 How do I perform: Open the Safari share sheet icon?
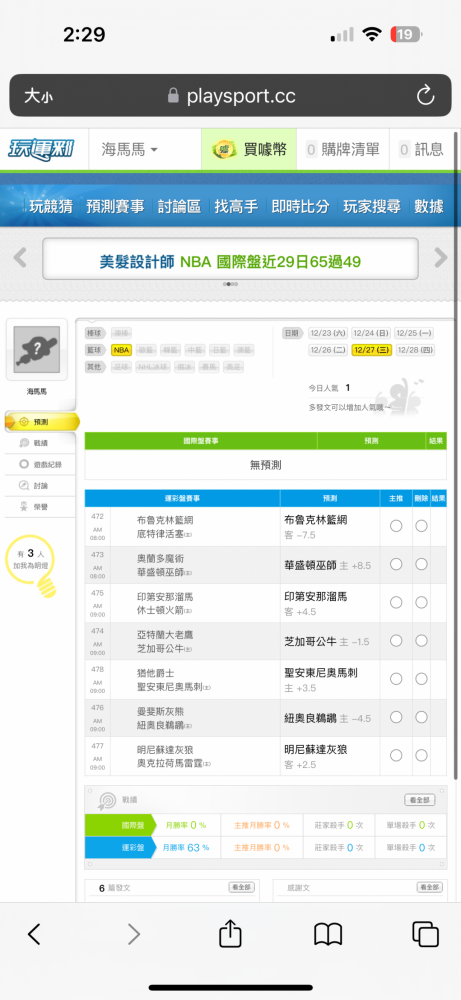pos(230,933)
